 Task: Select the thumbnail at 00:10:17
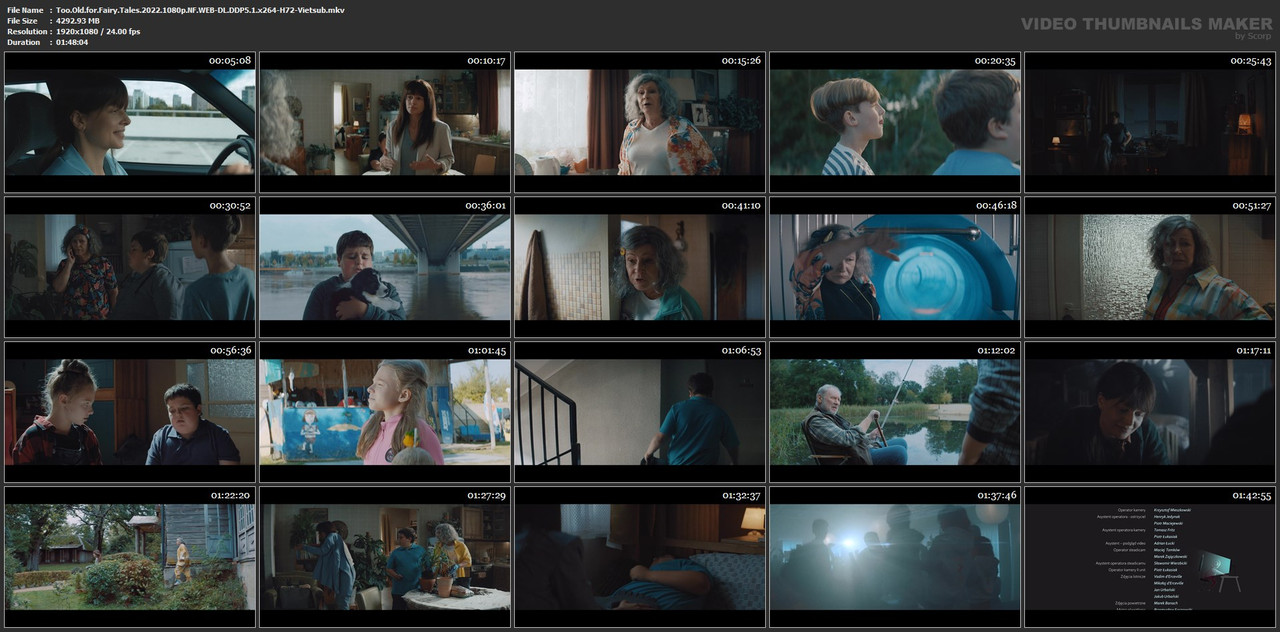pos(385,122)
